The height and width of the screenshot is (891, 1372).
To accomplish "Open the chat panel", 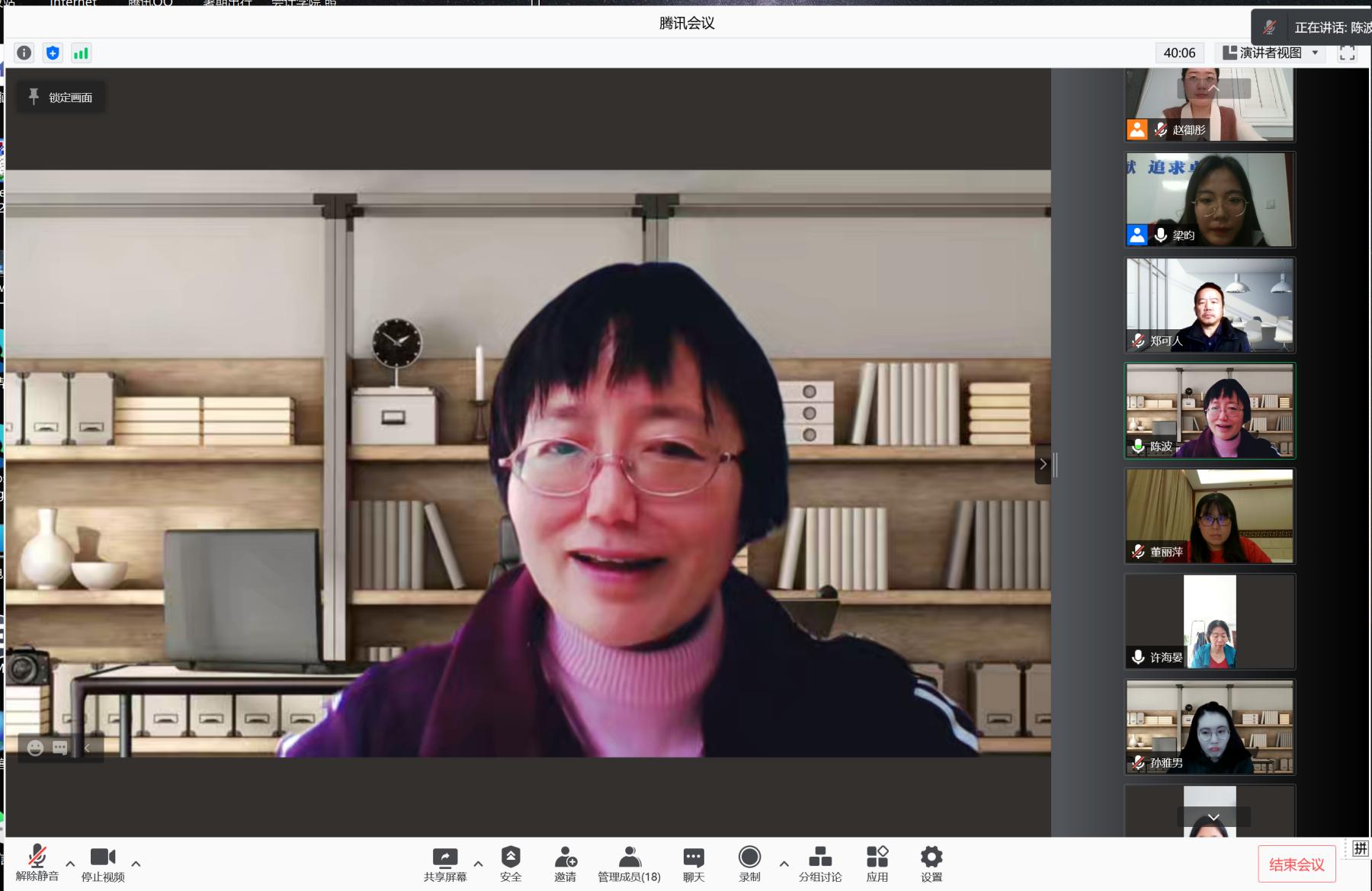I will click(694, 858).
